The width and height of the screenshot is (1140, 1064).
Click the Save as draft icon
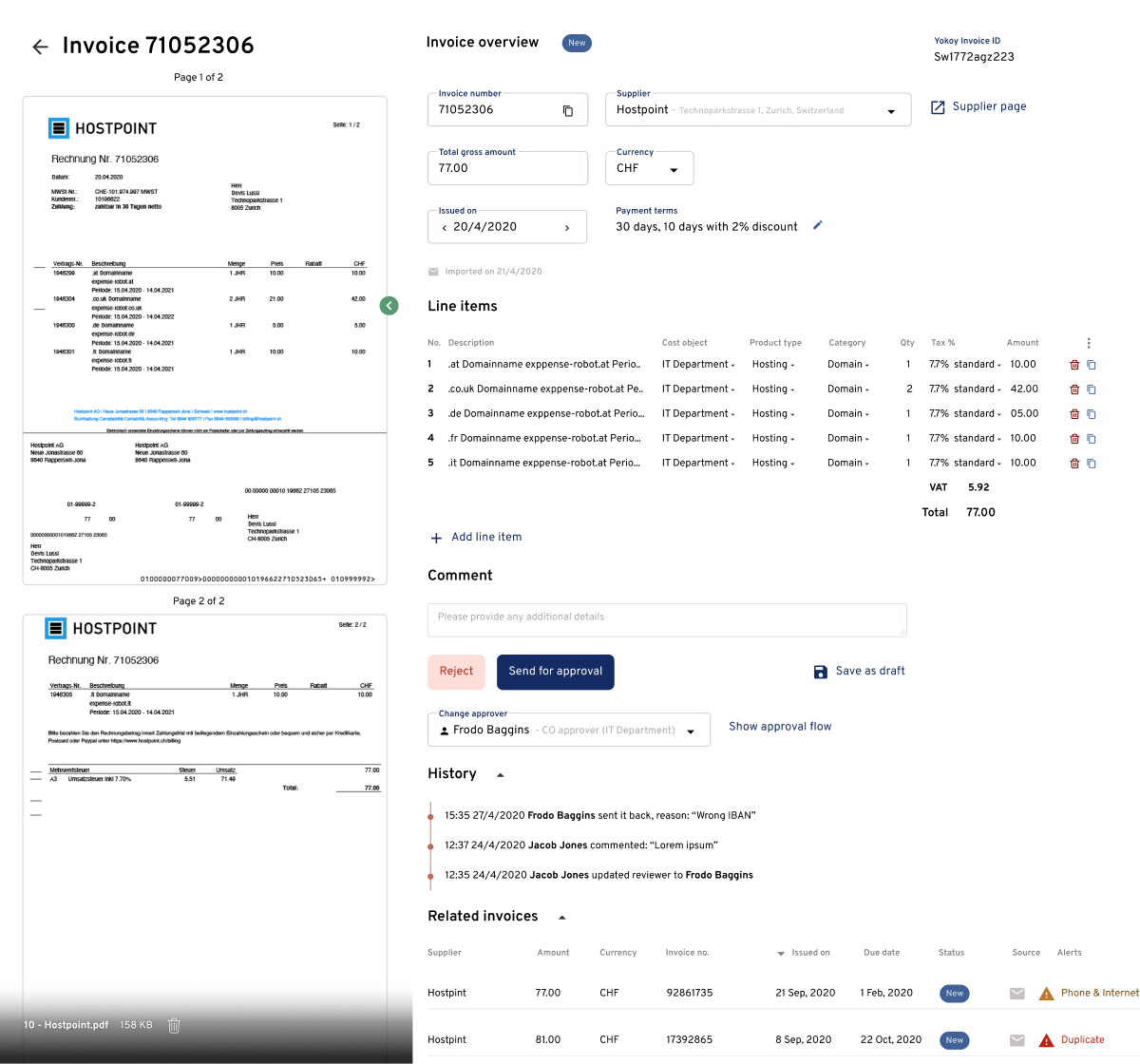tap(821, 672)
